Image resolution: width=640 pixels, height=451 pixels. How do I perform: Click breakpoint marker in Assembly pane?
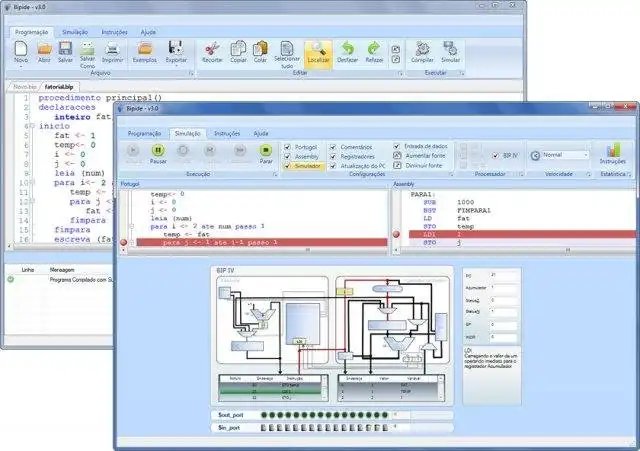click(396, 234)
